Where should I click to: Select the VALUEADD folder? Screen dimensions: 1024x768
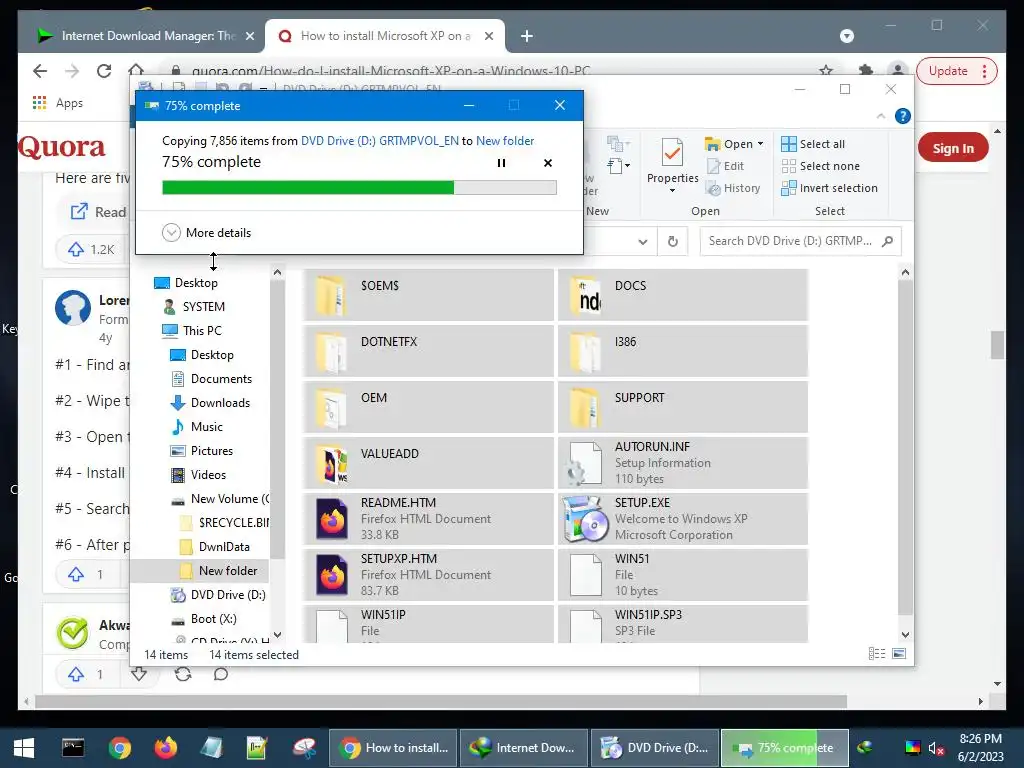(428, 463)
